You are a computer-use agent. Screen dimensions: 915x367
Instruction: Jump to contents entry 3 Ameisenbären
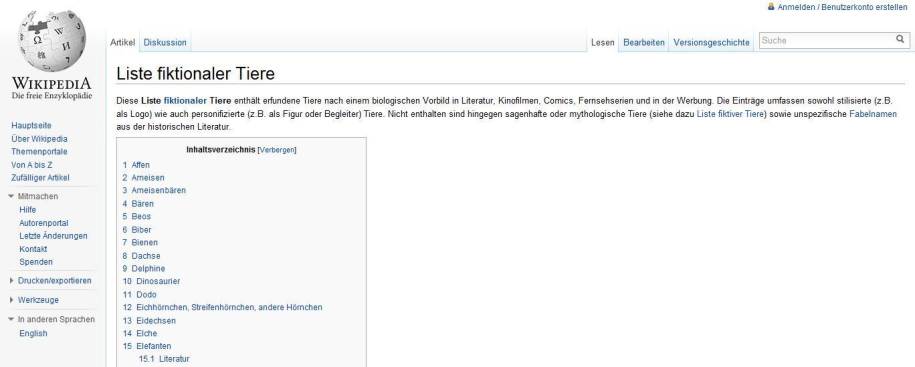154,191
